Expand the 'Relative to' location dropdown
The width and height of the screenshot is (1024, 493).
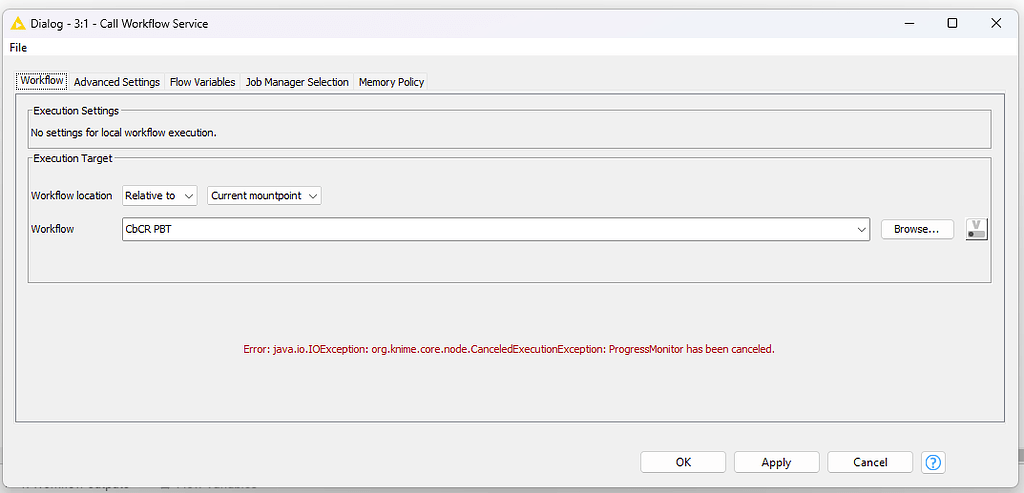click(159, 195)
